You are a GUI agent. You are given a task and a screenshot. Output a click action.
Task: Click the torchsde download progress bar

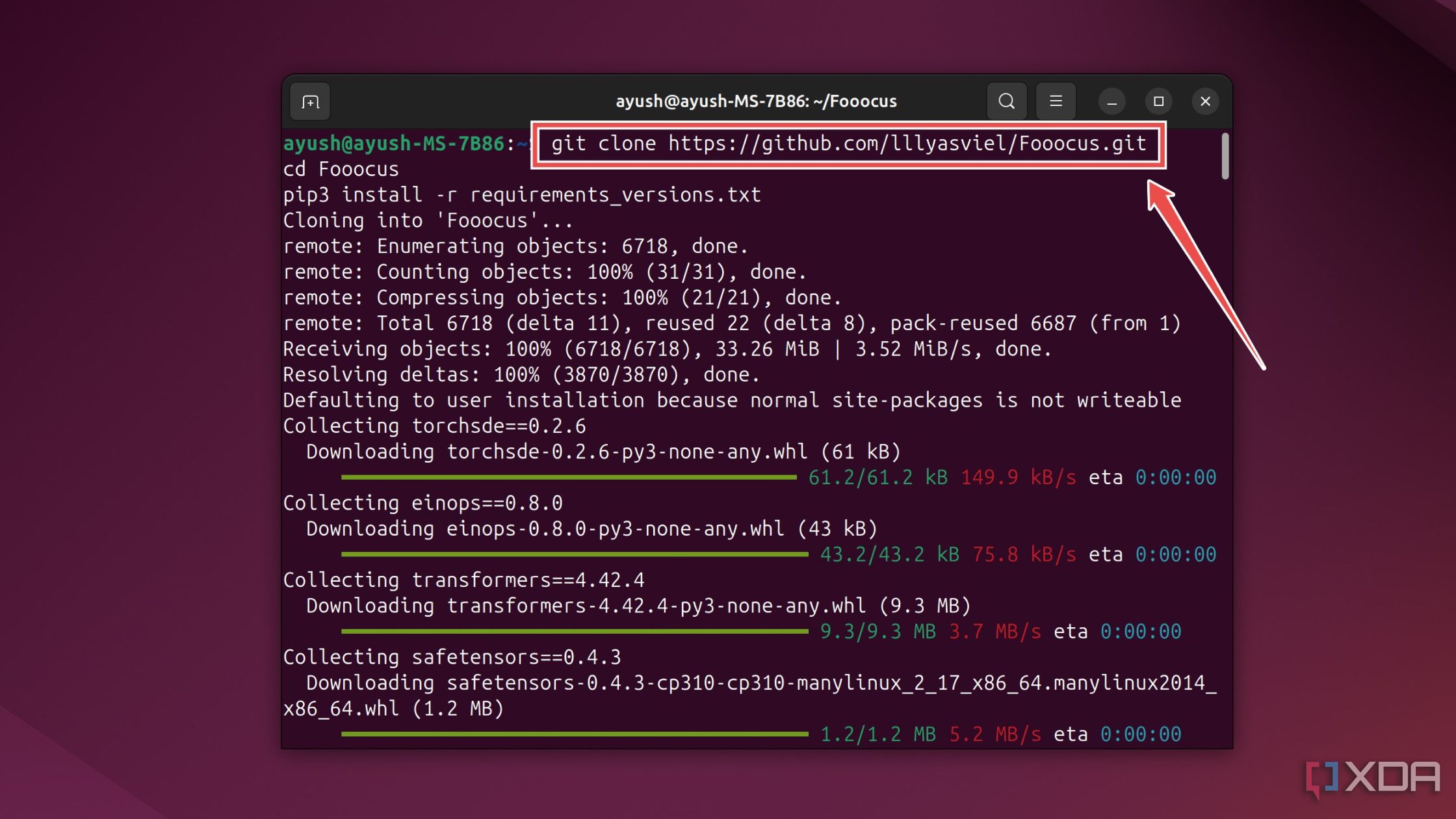569,477
